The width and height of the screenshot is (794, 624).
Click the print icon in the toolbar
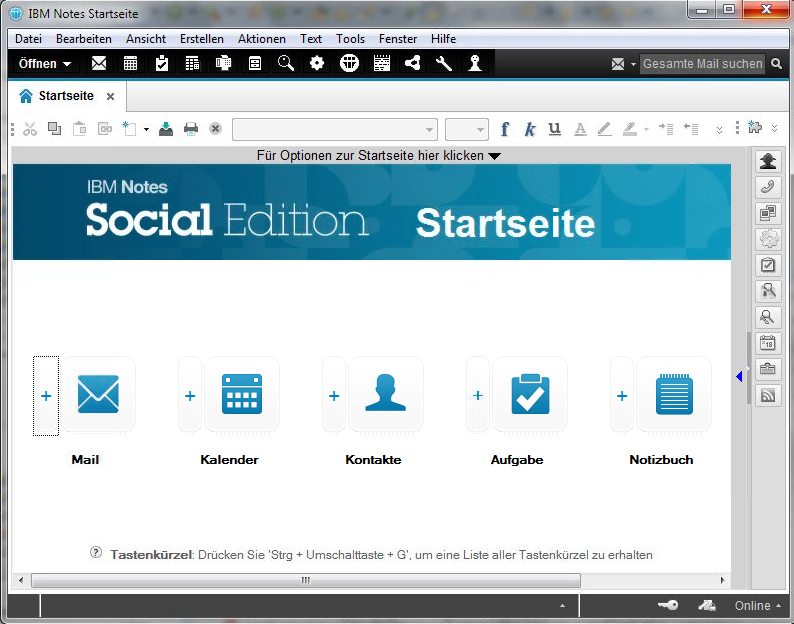(x=191, y=129)
